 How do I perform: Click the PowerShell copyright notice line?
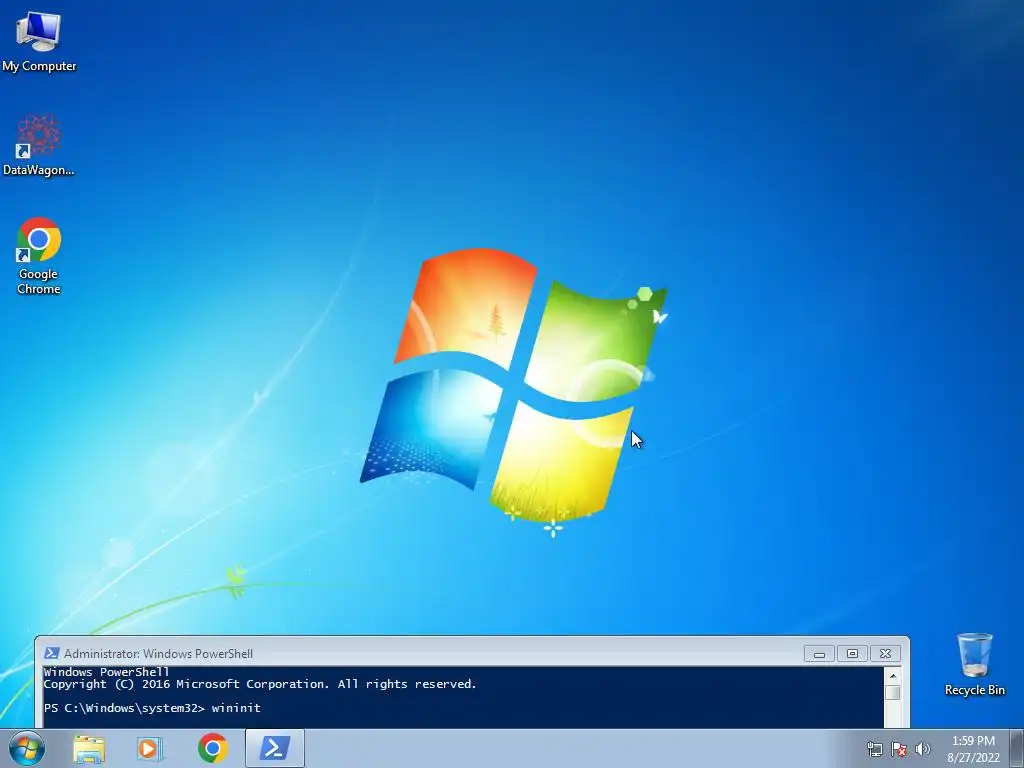click(x=260, y=684)
